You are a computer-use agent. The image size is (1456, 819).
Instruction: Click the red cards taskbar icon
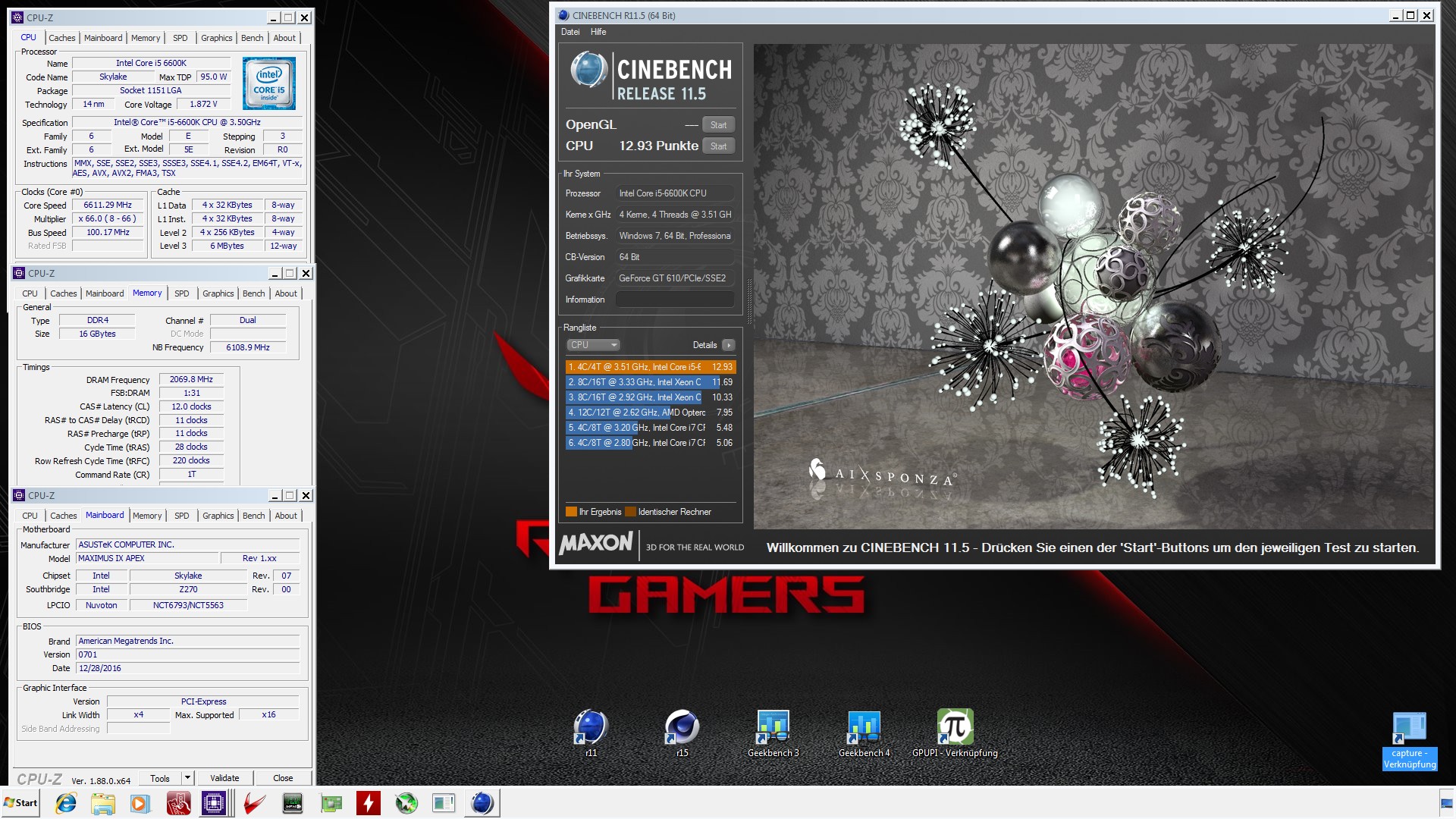[178, 803]
